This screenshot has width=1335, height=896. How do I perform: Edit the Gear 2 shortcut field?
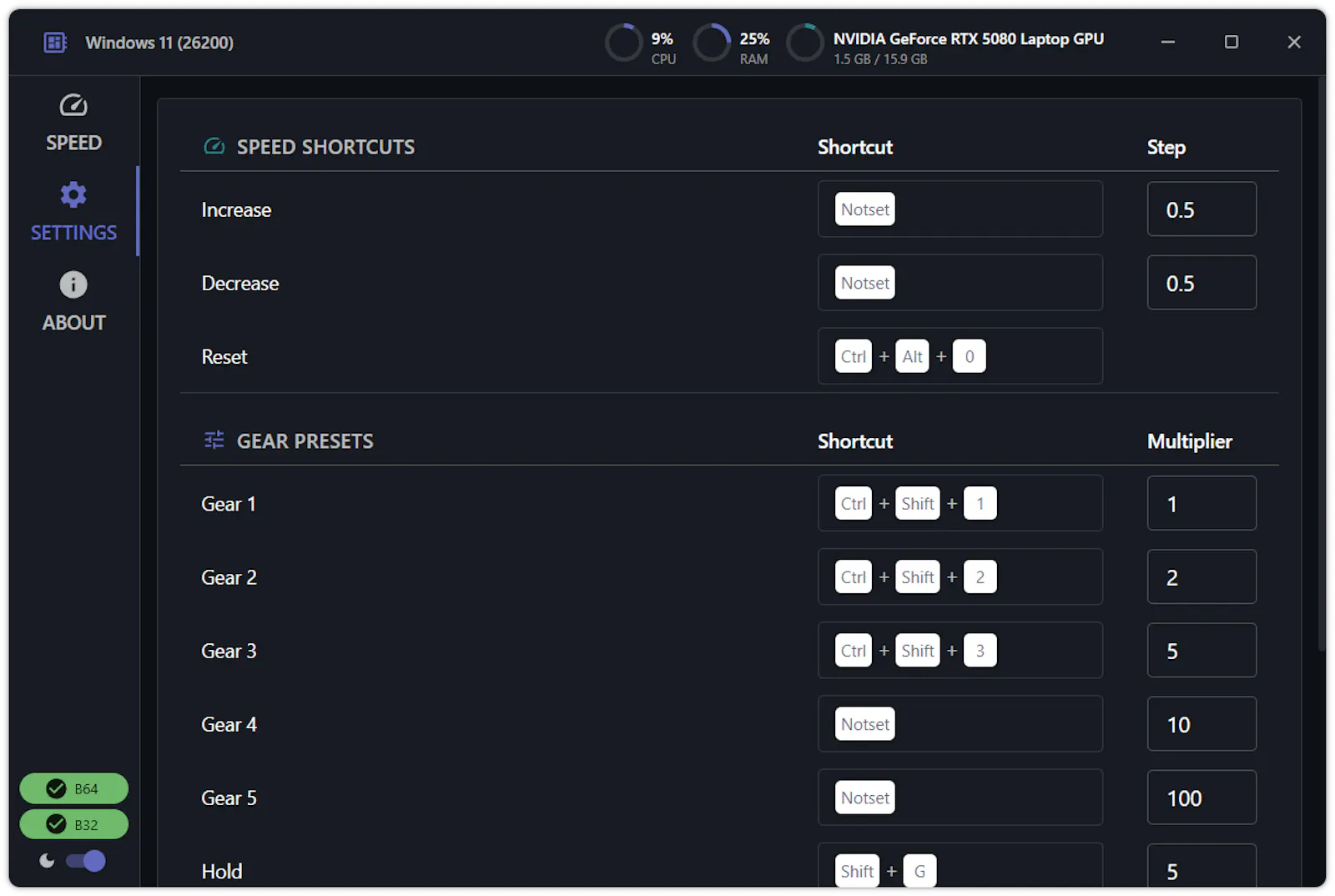tap(960, 576)
